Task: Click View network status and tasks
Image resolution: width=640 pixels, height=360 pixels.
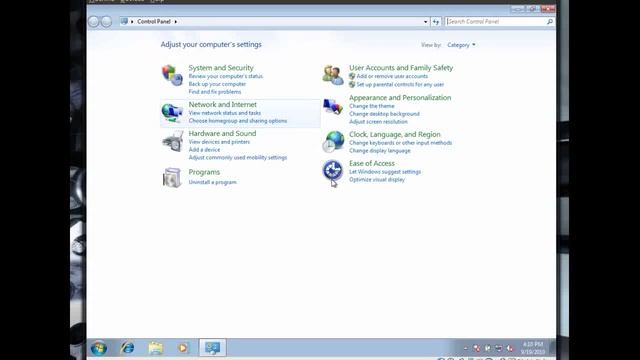Action: tap(224, 113)
